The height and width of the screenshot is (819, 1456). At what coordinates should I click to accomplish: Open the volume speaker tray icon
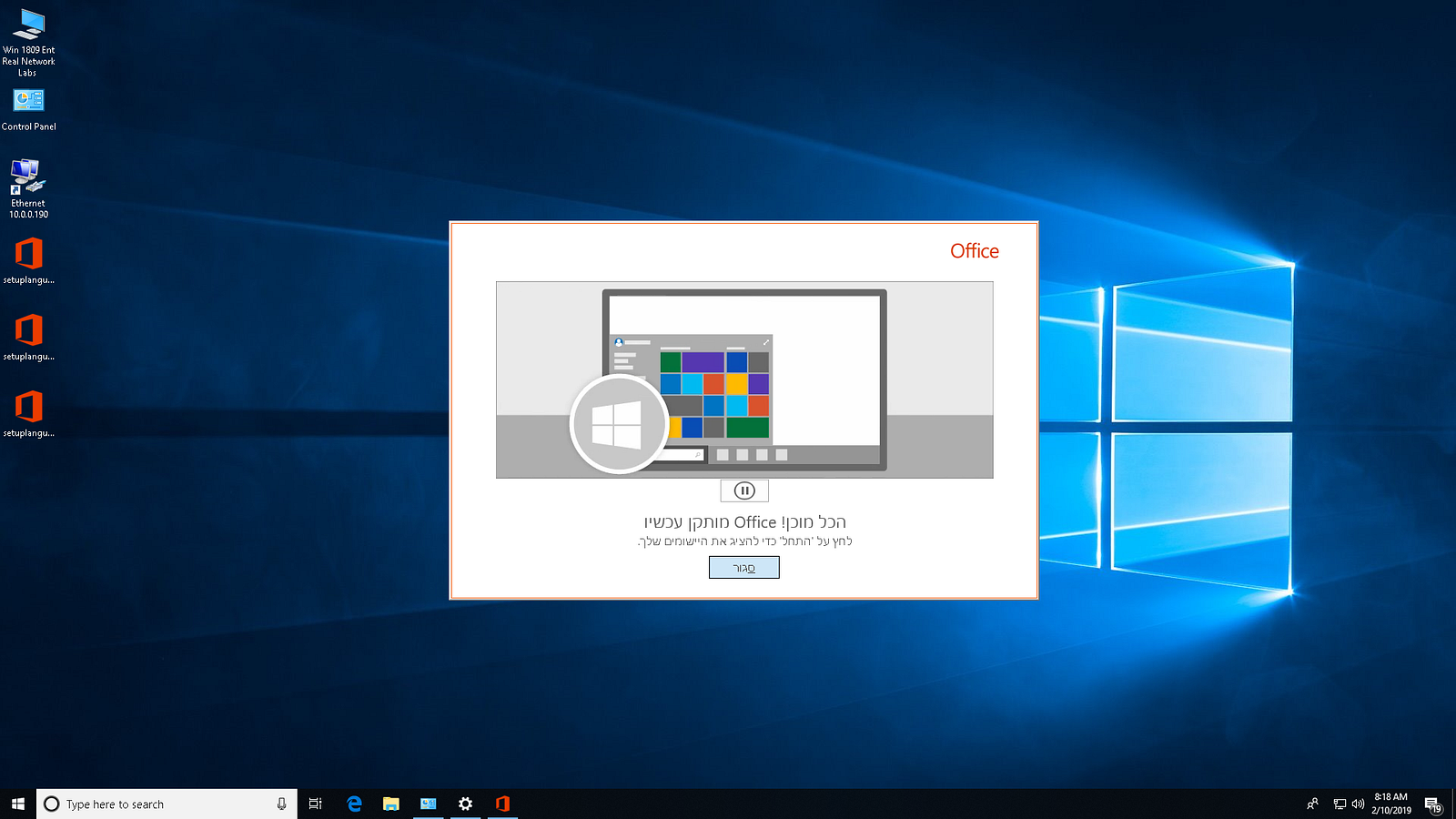[1358, 804]
